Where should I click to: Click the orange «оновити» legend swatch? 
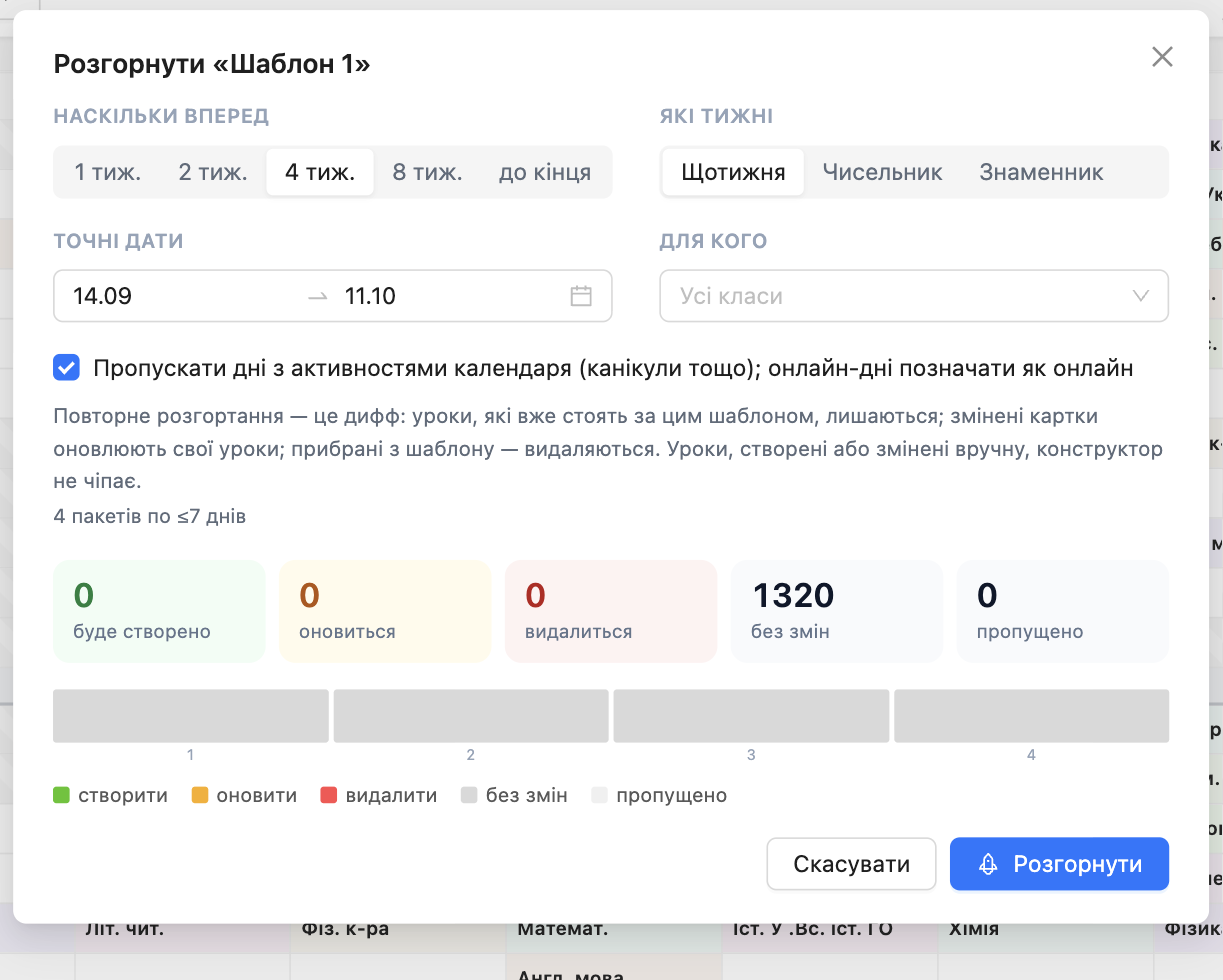(199, 796)
